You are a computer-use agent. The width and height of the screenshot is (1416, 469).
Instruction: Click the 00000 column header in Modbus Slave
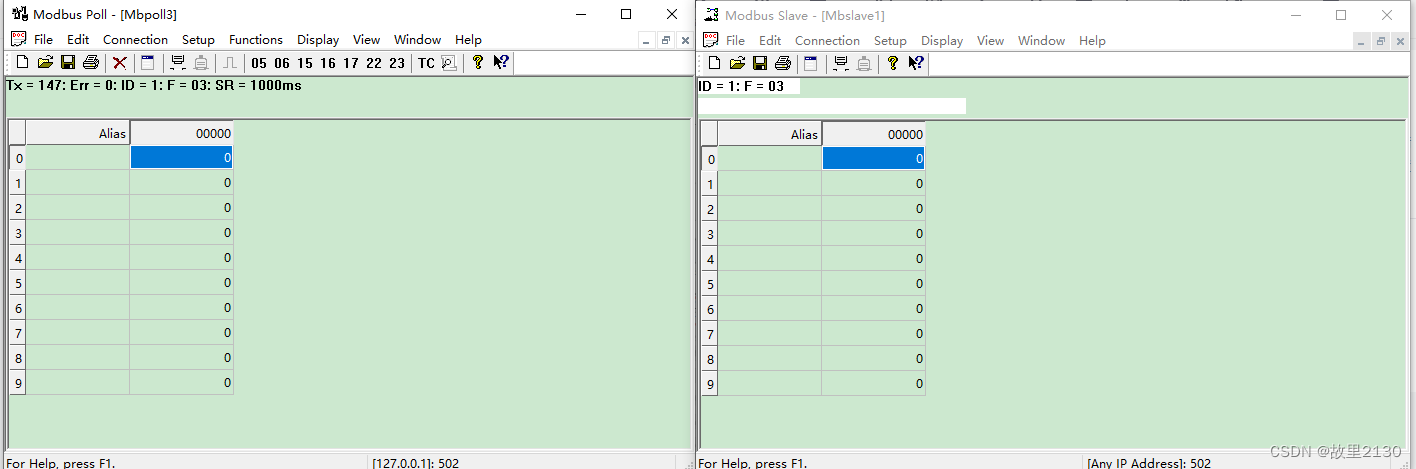tap(873, 134)
